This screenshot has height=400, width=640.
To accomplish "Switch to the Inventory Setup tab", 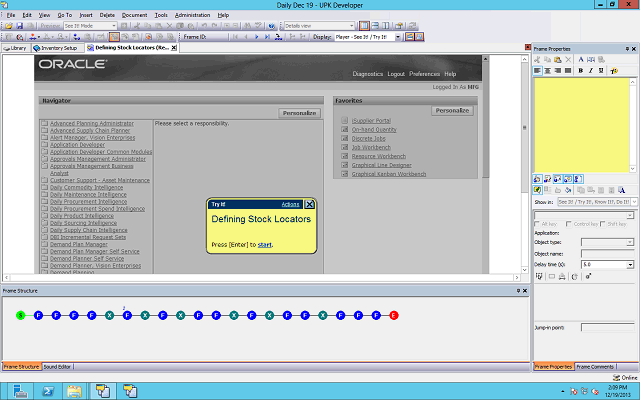I will click(56, 48).
